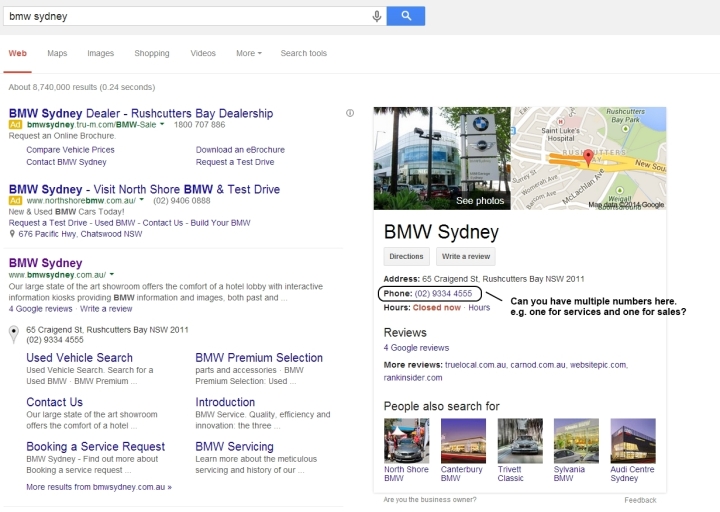Open the BMW Servicing sitelink
The width and height of the screenshot is (720, 512).
[x=234, y=447]
